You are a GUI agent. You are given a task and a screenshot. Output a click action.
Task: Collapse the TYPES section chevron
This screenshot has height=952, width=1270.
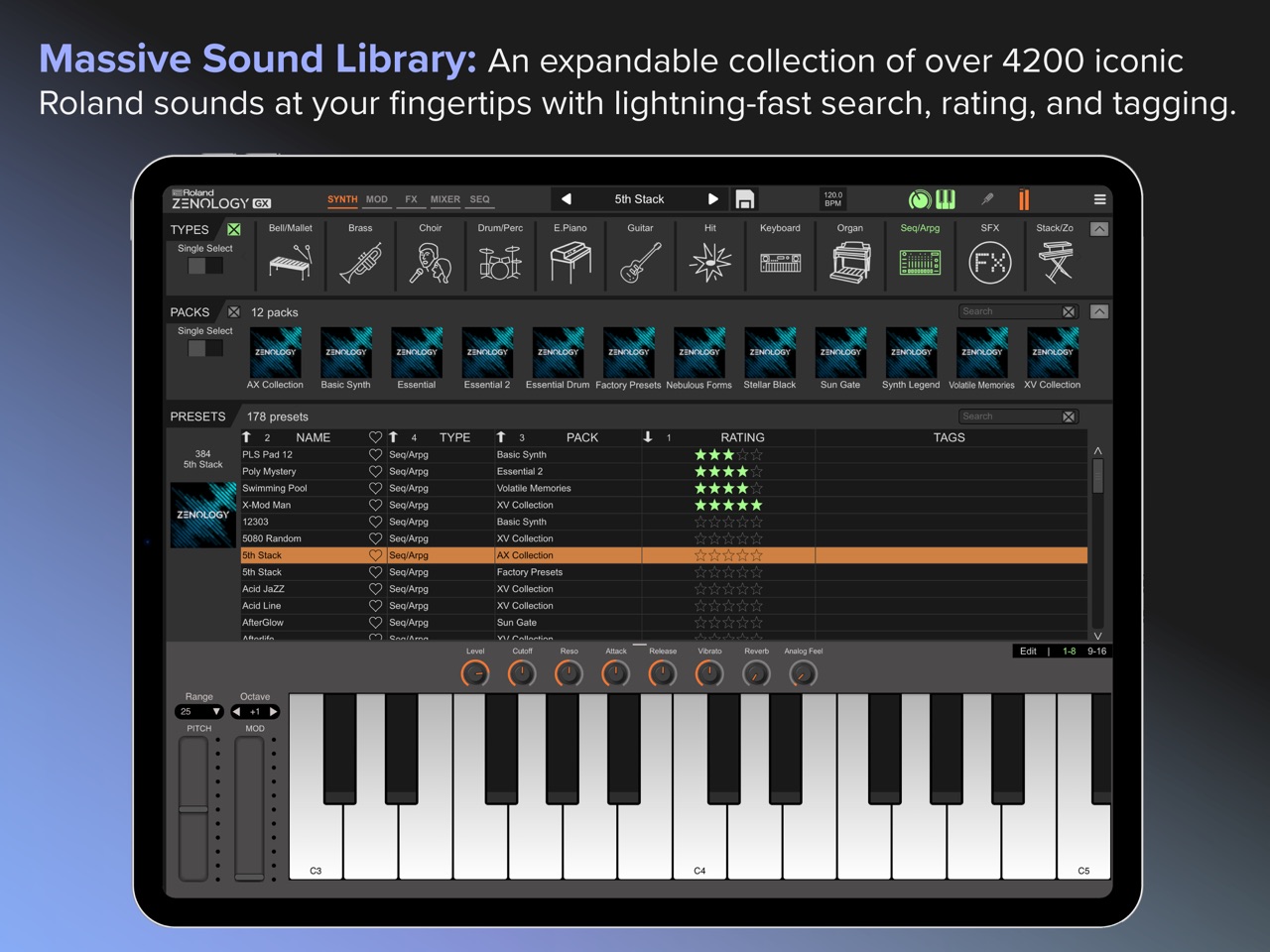[x=1099, y=229]
